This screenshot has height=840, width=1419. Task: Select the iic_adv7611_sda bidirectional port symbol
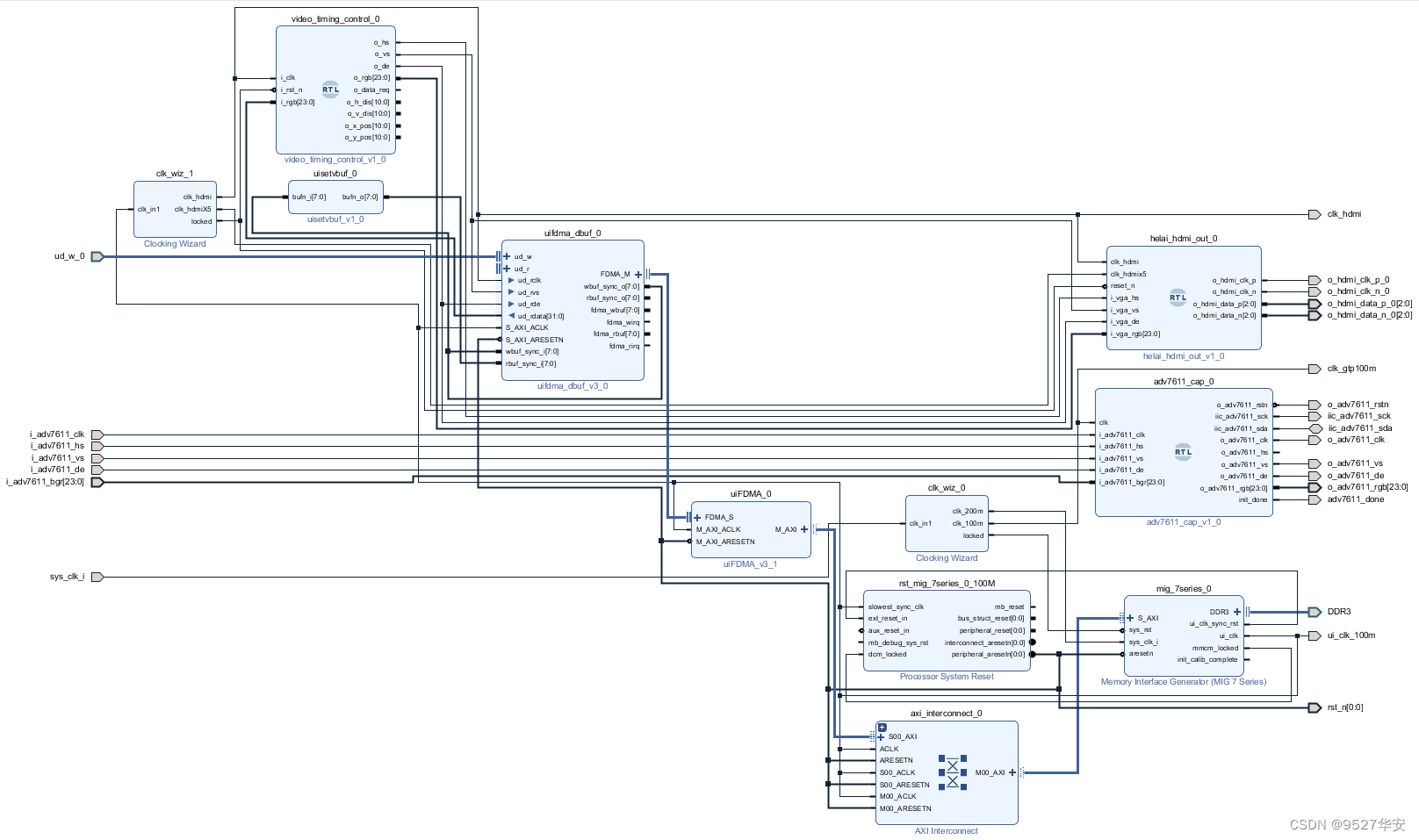[x=1315, y=428]
